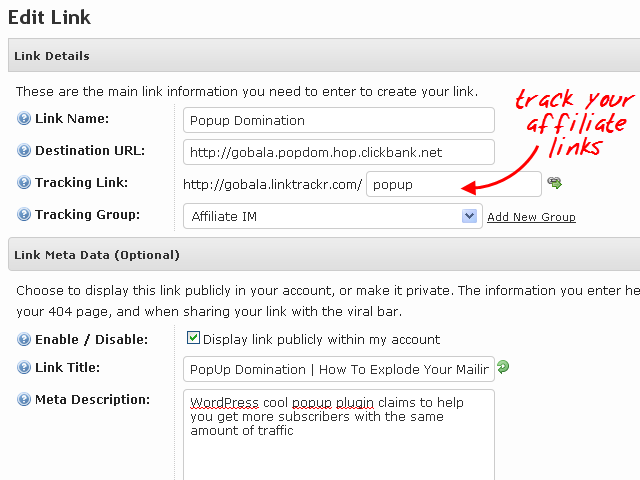Click the tracking link slug field
This screenshot has height=480, width=640.
pyautogui.click(x=454, y=184)
